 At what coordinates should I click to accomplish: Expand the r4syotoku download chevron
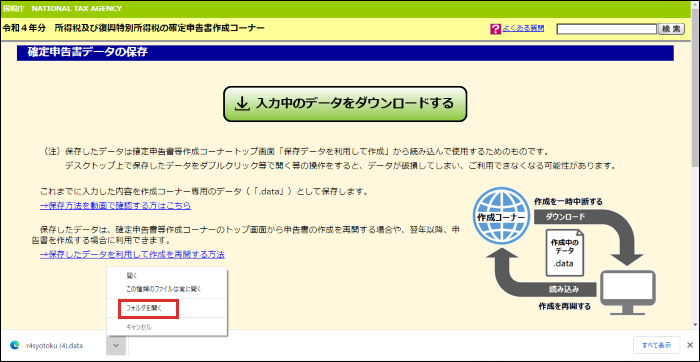pos(116,345)
